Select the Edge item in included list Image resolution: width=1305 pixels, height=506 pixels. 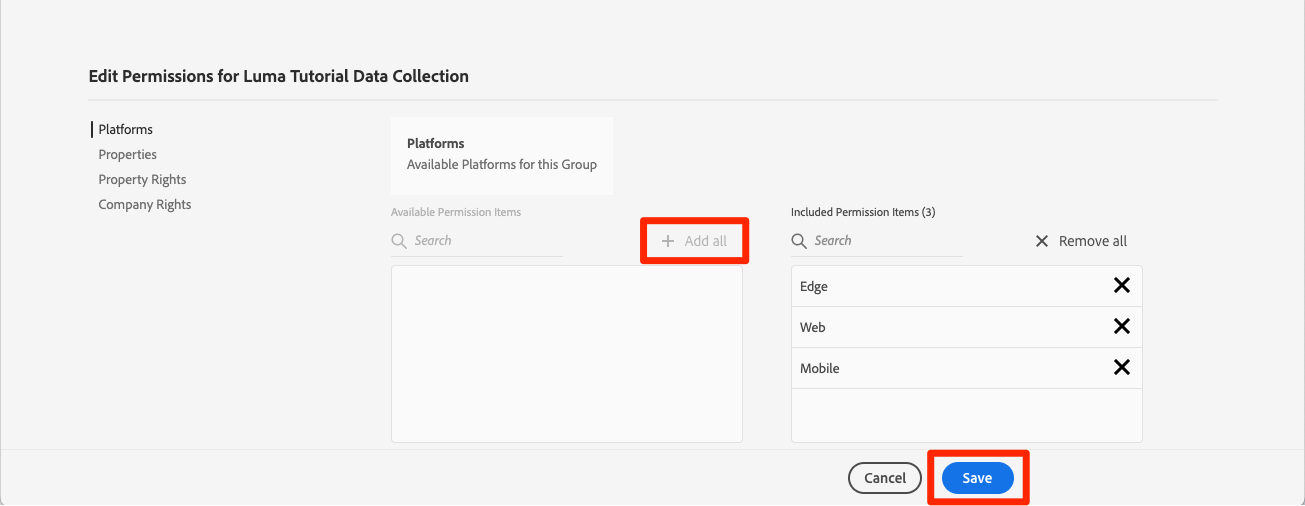[x=814, y=286]
